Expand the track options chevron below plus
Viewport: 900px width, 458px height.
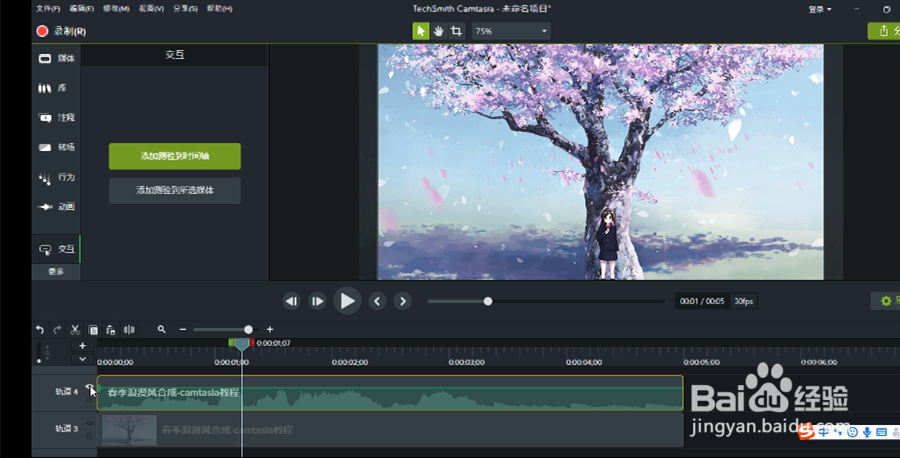82,359
